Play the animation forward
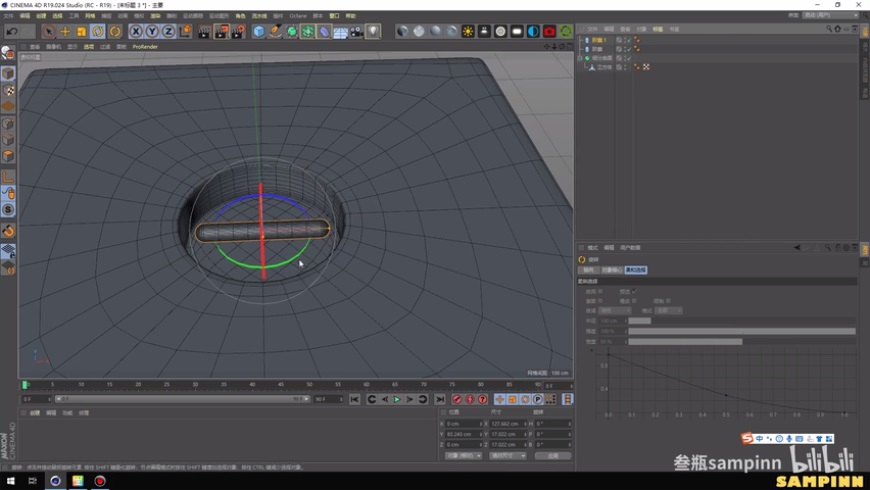The image size is (870, 490). 397,399
